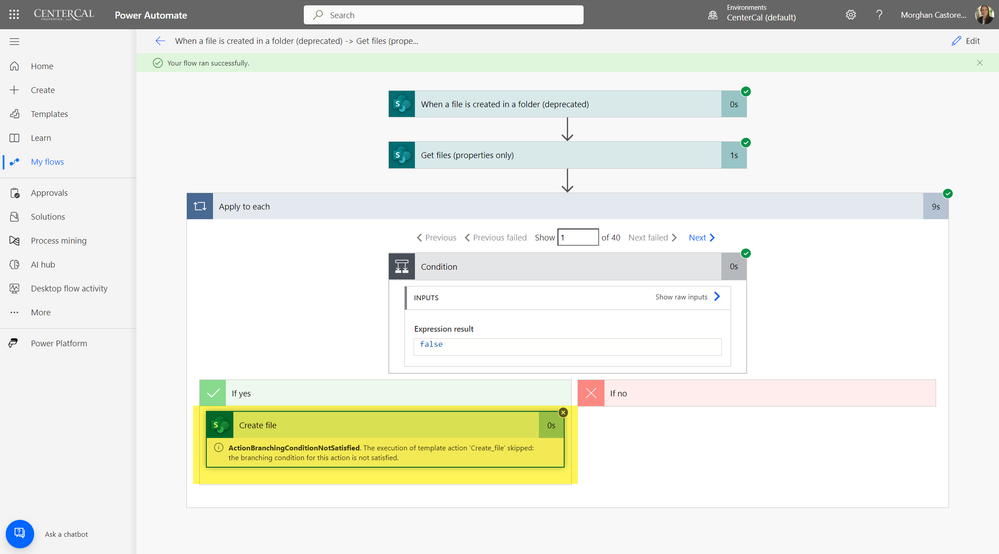Click the Search box
Image resolution: width=999 pixels, height=554 pixels.
(x=443, y=15)
